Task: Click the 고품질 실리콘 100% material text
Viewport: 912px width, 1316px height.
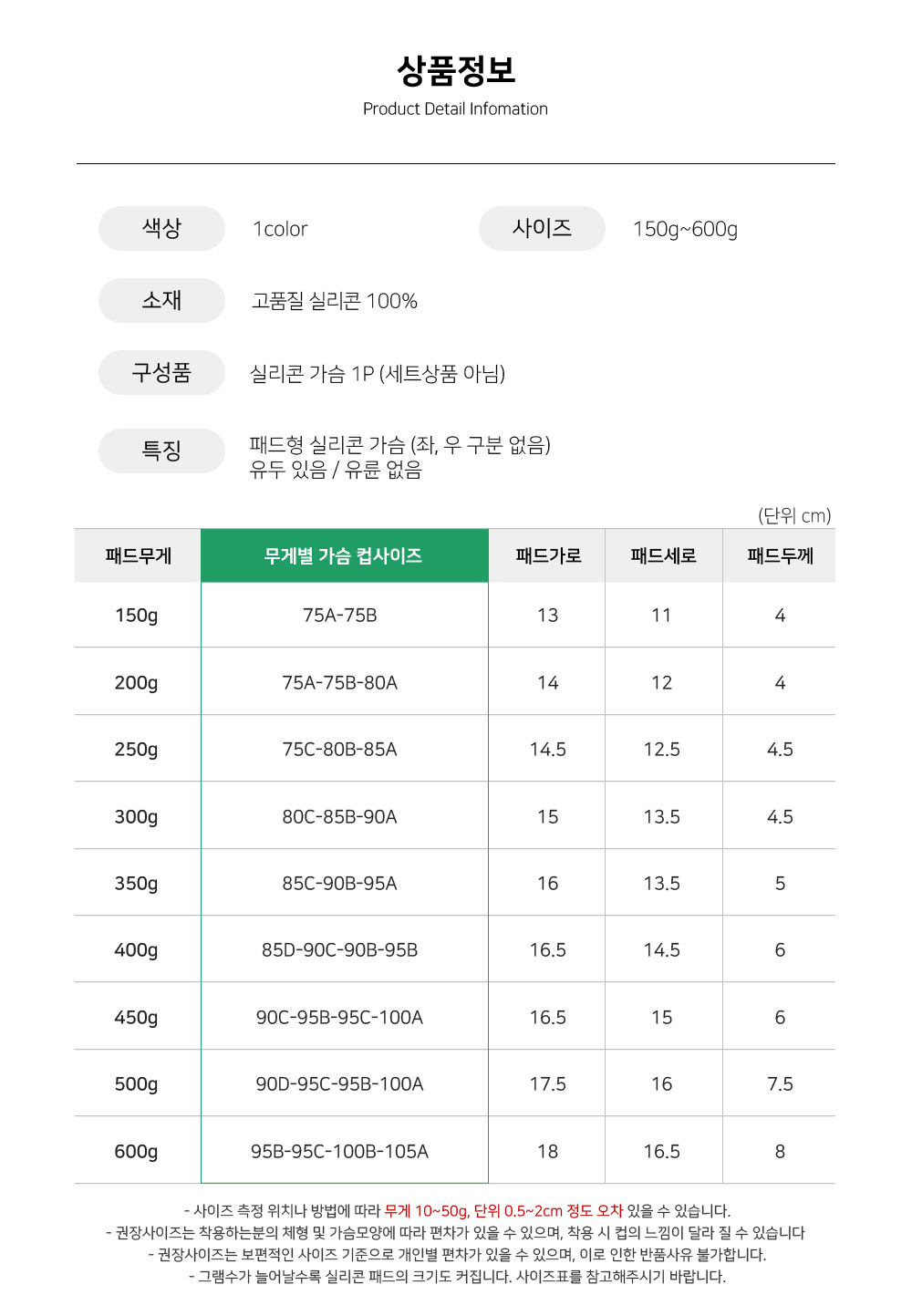Action: (335, 301)
